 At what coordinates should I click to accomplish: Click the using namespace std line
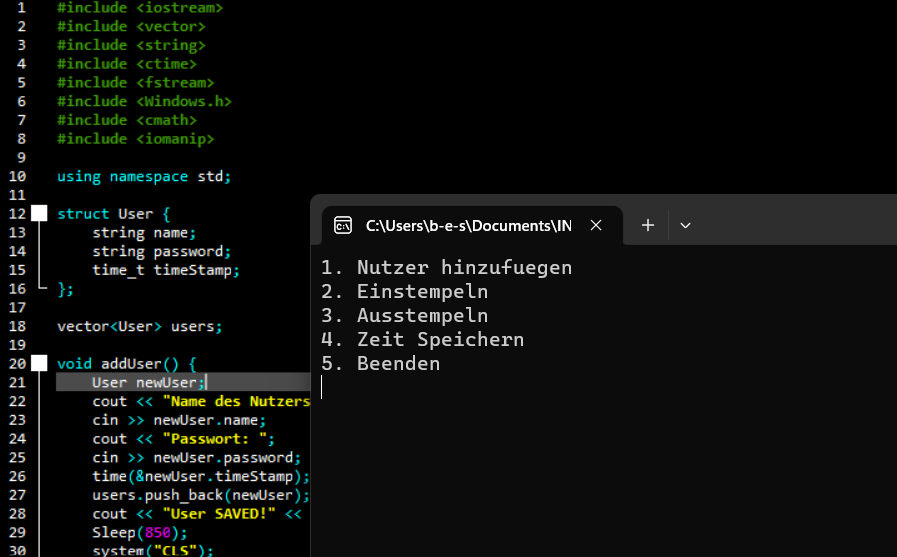point(144,176)
